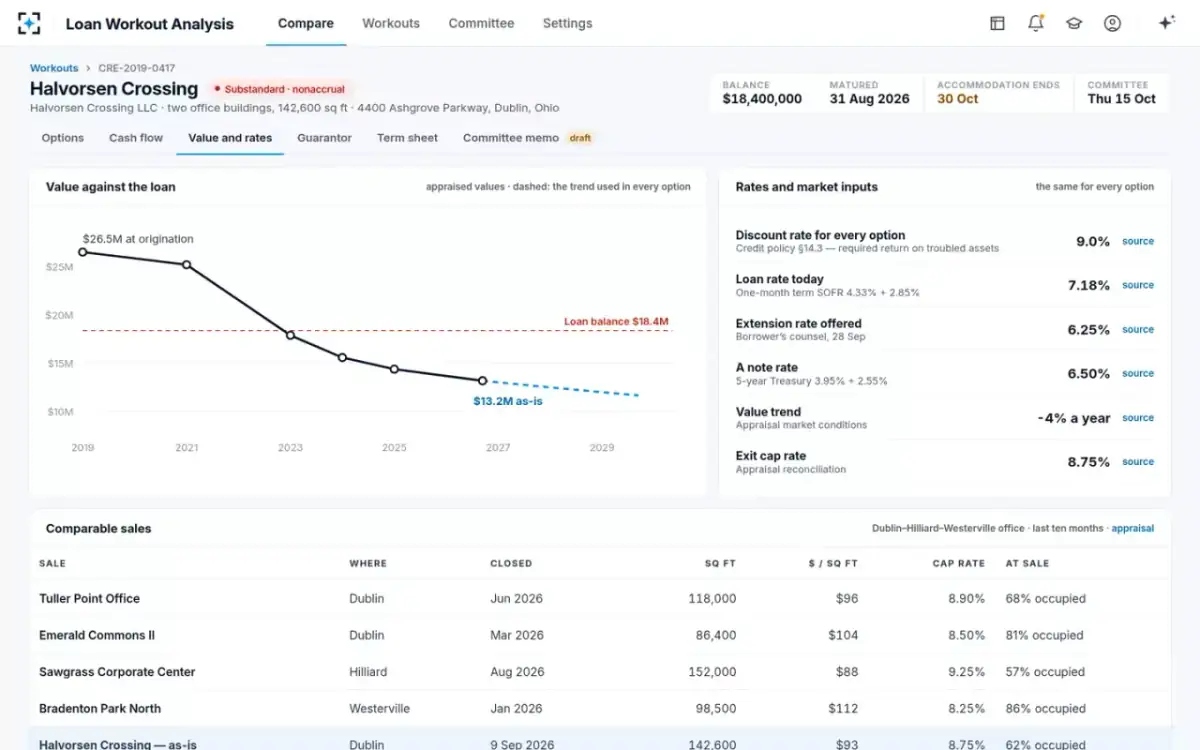Viewport: 1200px width, 750px height.
Task: Click the 6.25% extension rate value
Action: 1088,329
